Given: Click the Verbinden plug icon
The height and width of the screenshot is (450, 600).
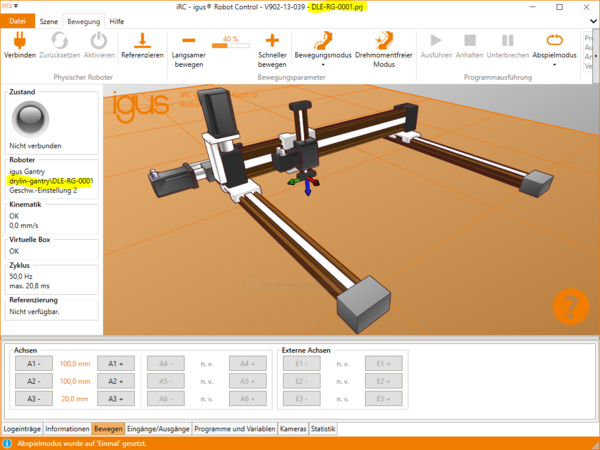Looking at the screenshot, I should click(x=20, y=40).
